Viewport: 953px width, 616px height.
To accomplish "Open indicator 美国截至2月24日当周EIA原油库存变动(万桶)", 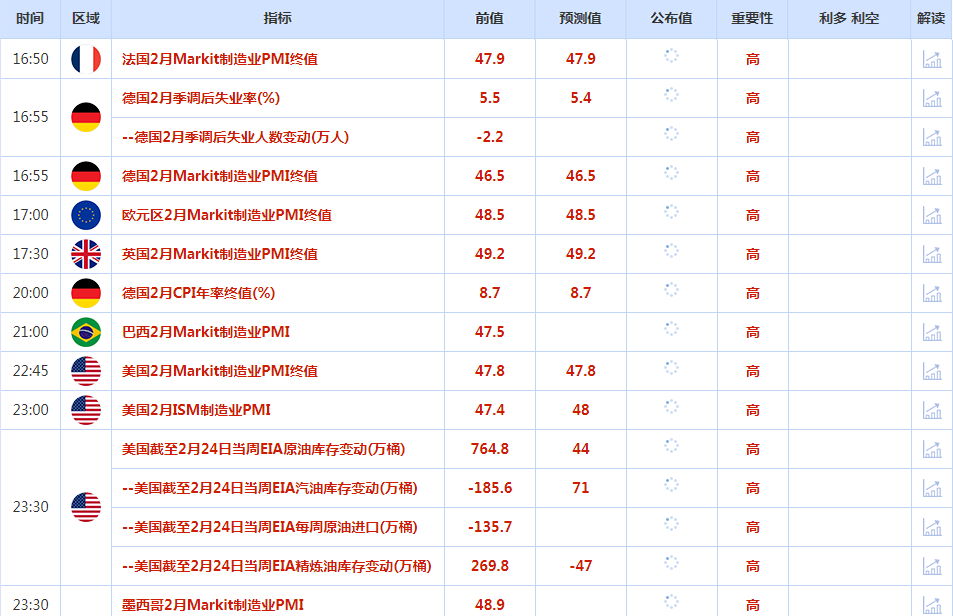I will (264, 449).
